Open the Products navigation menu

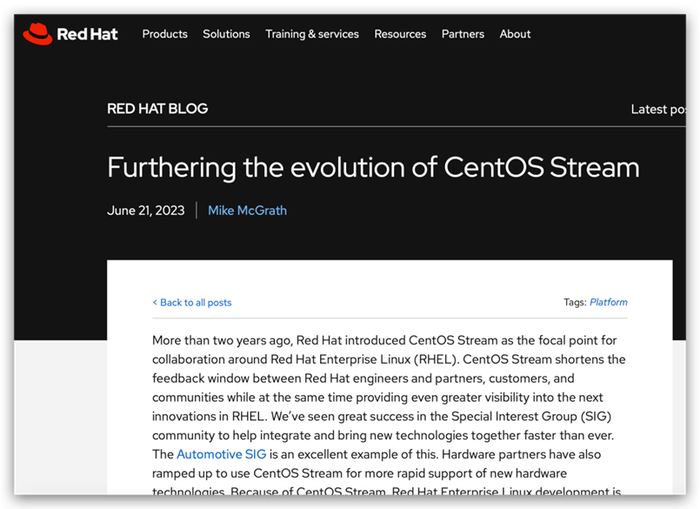pos(165,34)
